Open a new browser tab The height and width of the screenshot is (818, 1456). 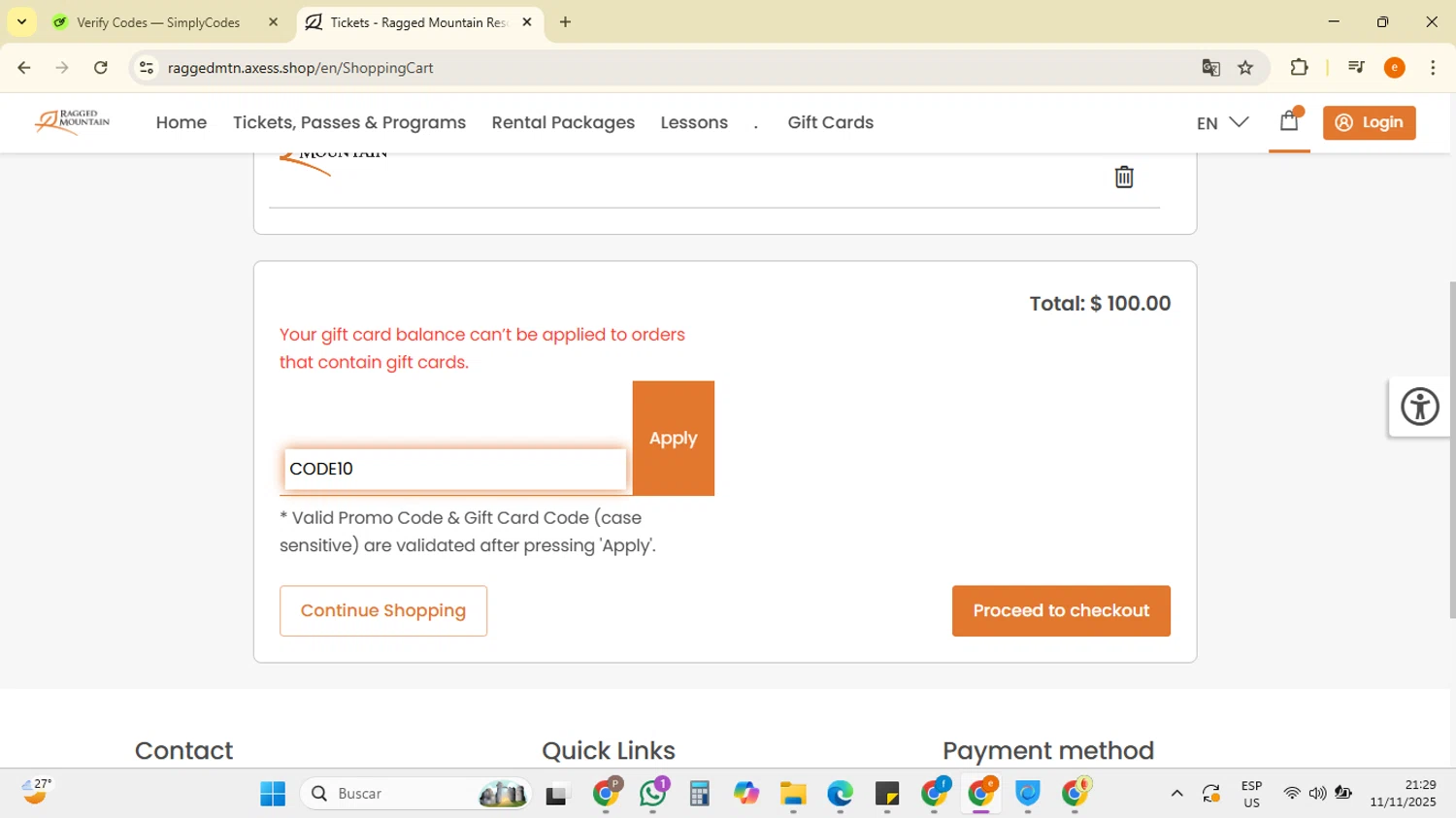[566, 22]
